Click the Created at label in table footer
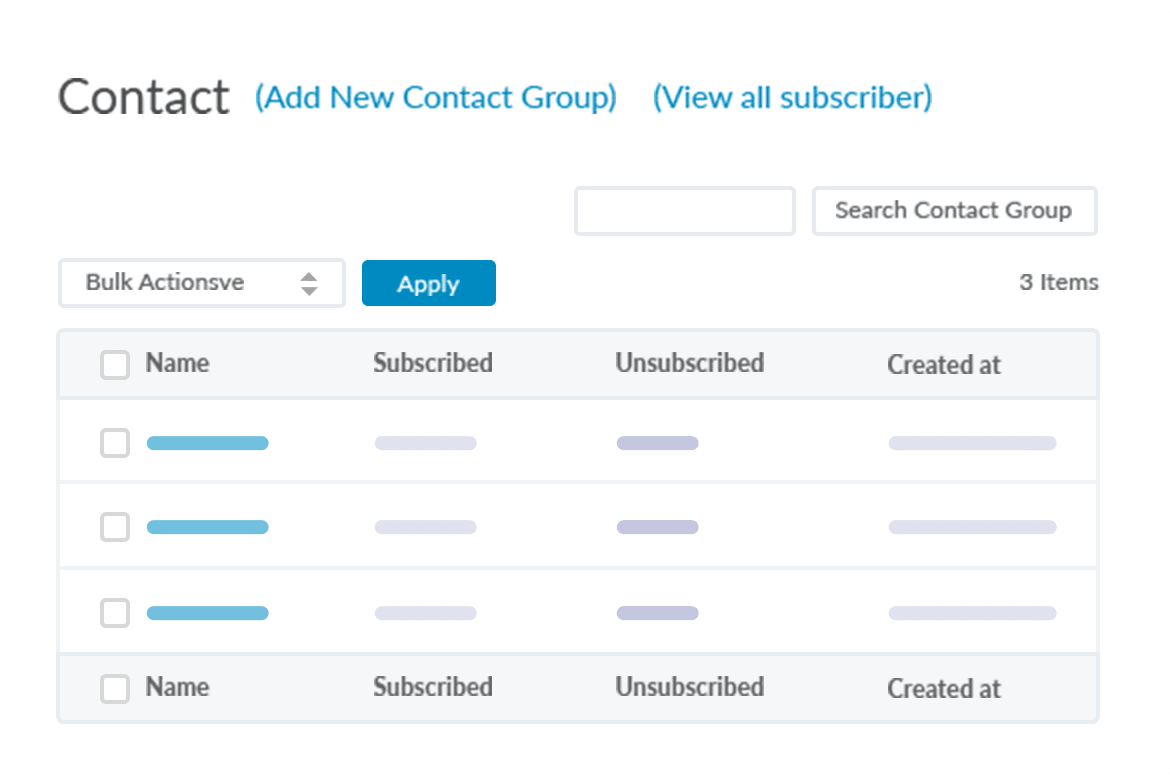 (943, 689)
